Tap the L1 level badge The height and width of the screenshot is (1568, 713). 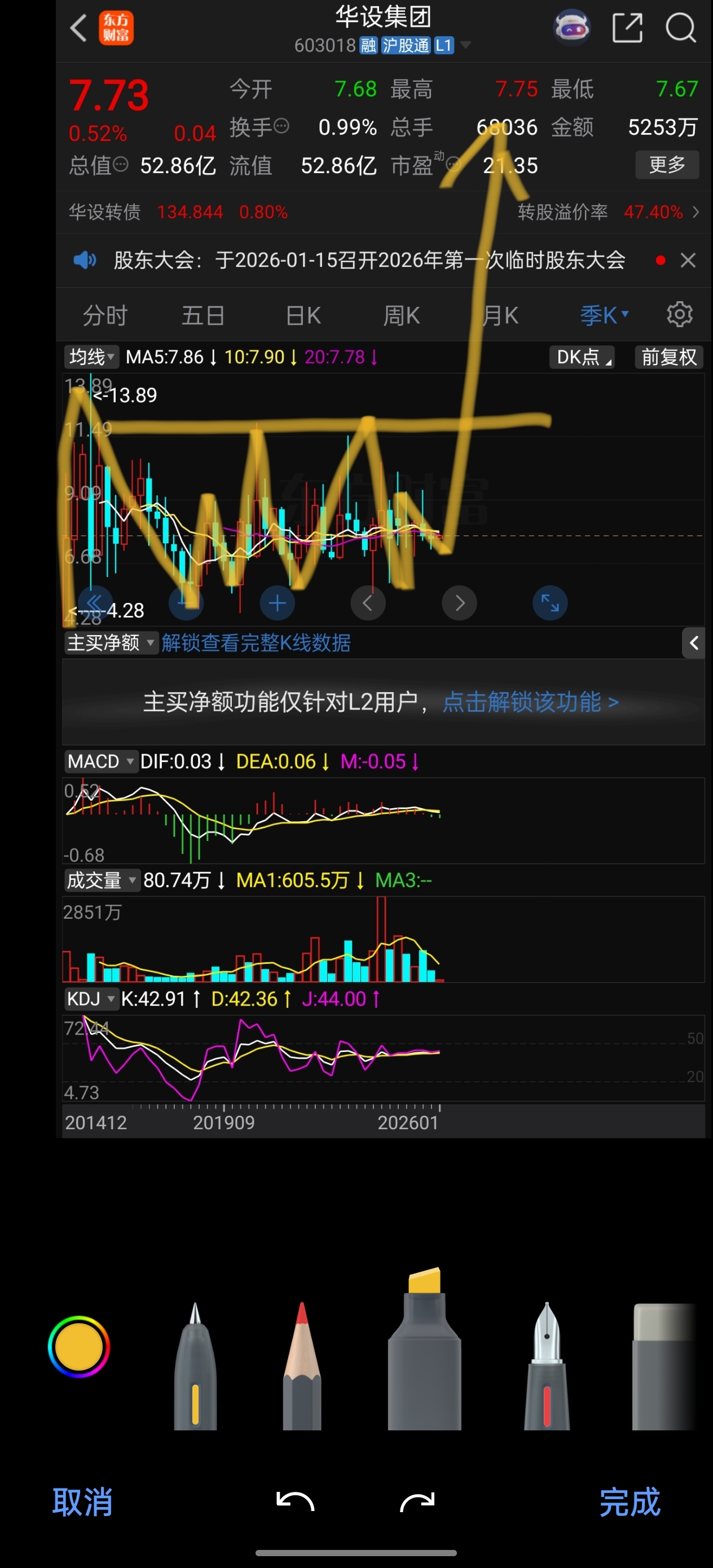[444, 45]
